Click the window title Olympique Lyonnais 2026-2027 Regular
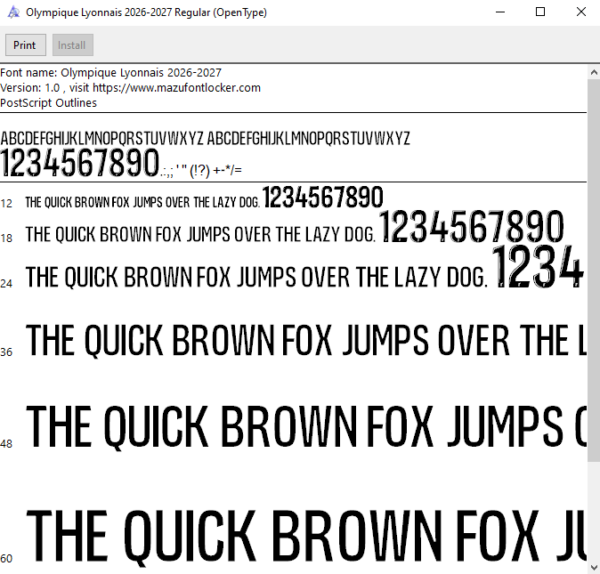Image resolution: width=600 pixels, height=574 pixels. [x=146, y=13]
